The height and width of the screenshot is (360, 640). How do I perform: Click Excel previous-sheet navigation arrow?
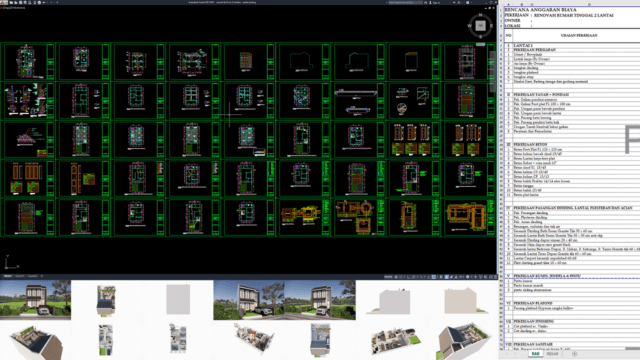pos(507,353)
